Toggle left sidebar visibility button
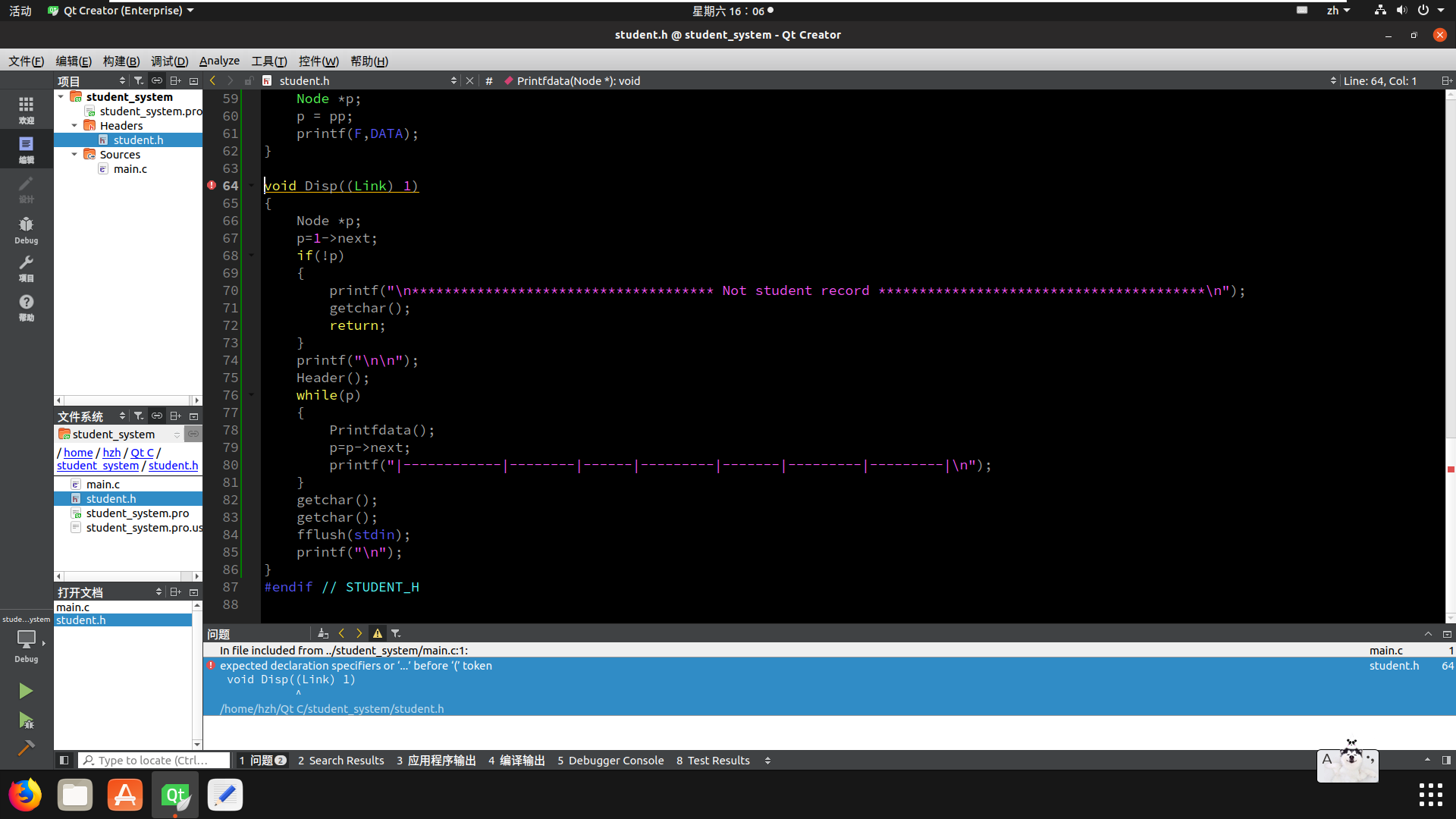The image size is (1456, 819). click(x=64, y=760)
